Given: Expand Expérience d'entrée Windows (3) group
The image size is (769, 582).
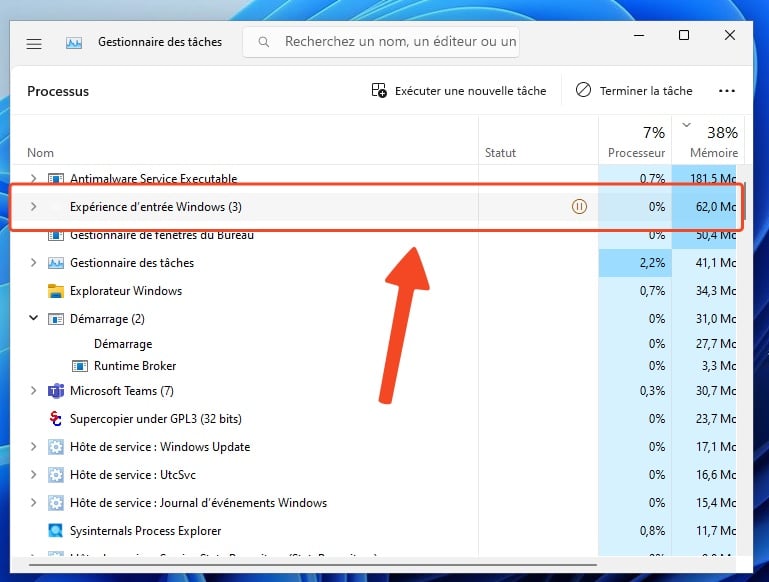Looking at the screenshot, I should click(x=33, y=206).
